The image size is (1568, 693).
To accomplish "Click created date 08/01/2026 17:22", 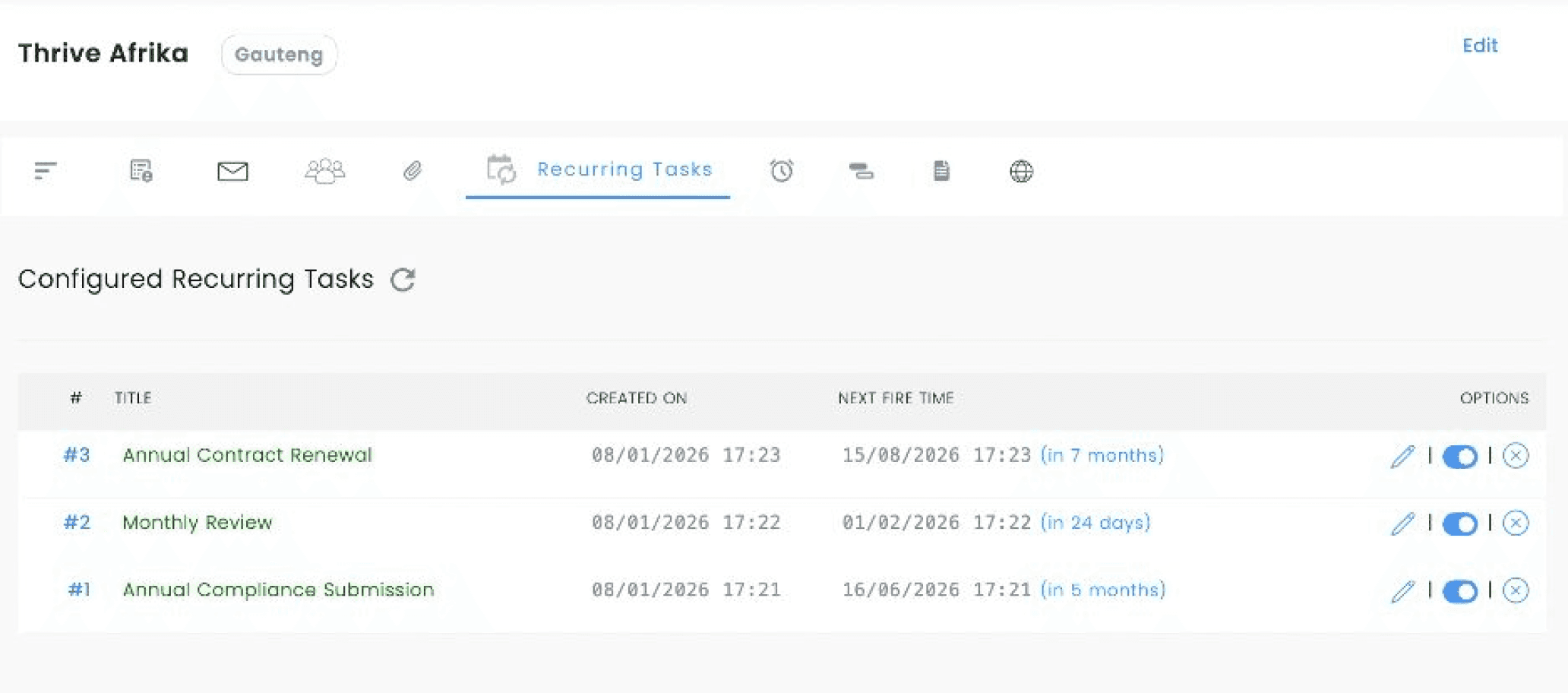I will tap(686, 523).
